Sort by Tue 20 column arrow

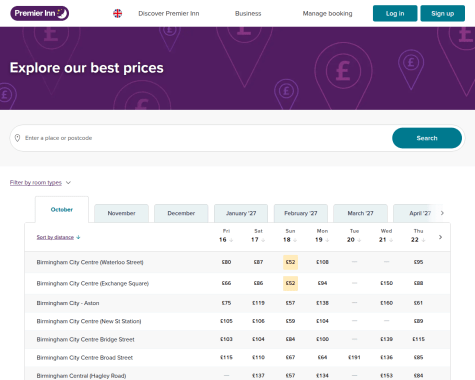point(359,240)
